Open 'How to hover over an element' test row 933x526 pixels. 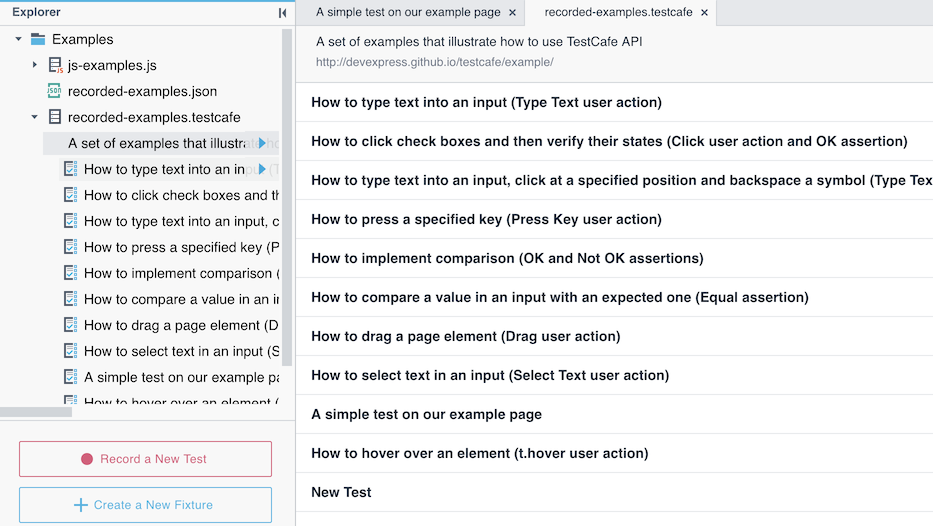[x=479, y=453]
